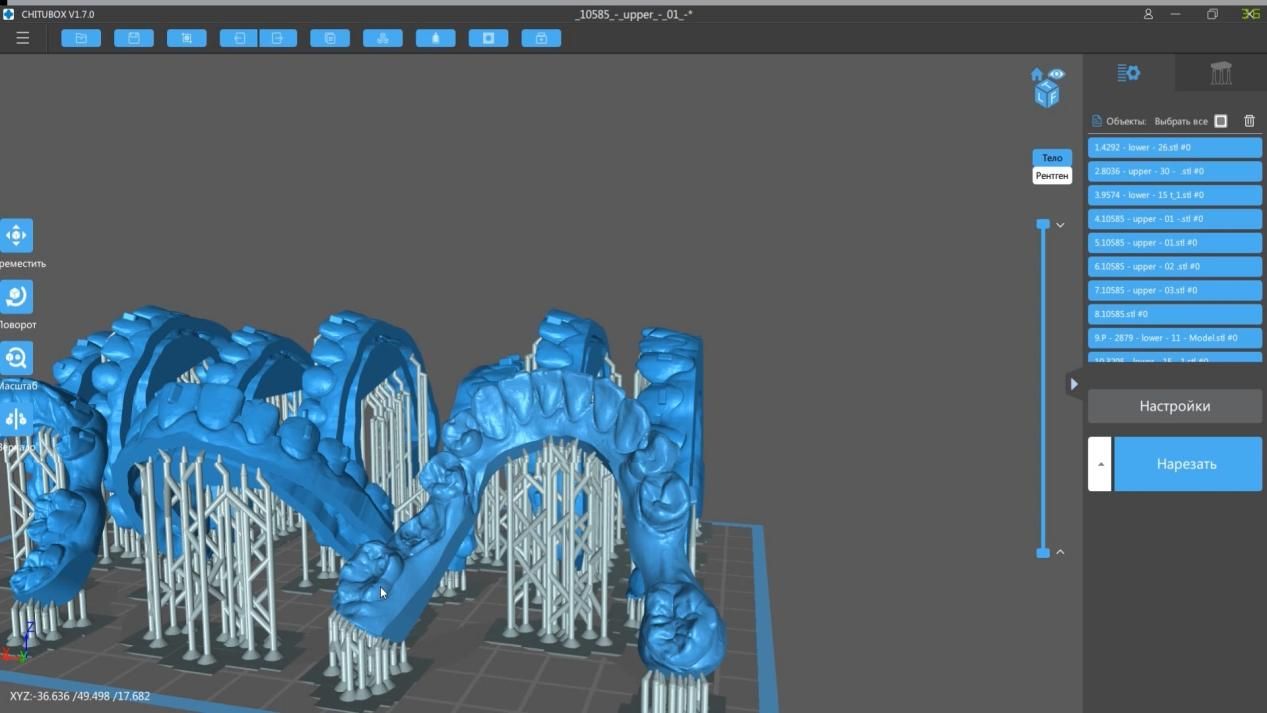Viewport: 1267px width, 713px height.
Task: Click the top handle of layer slider
Action: coord(1043,225)
